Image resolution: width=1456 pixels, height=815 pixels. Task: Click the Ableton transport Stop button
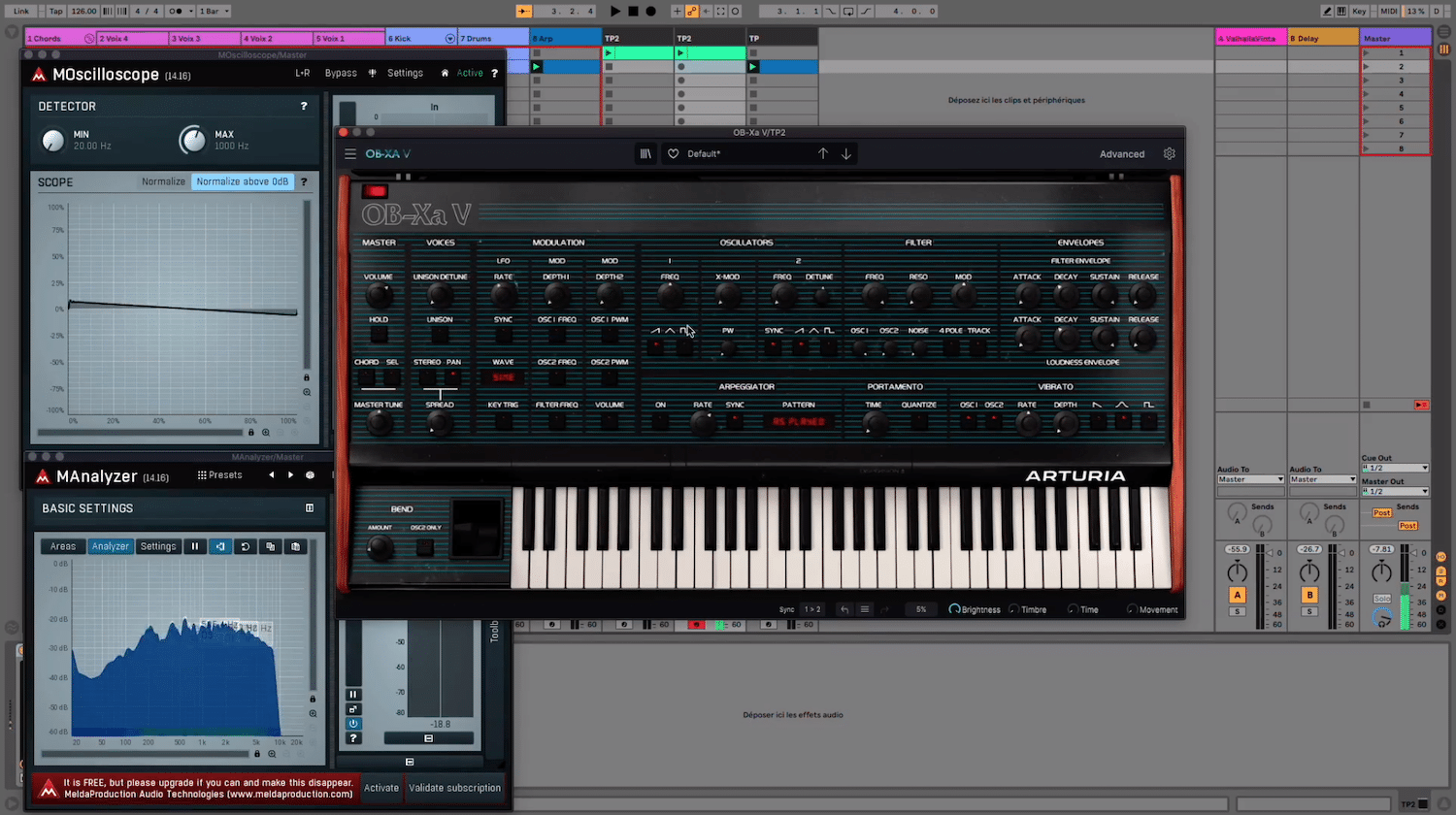tap(633, 12)
